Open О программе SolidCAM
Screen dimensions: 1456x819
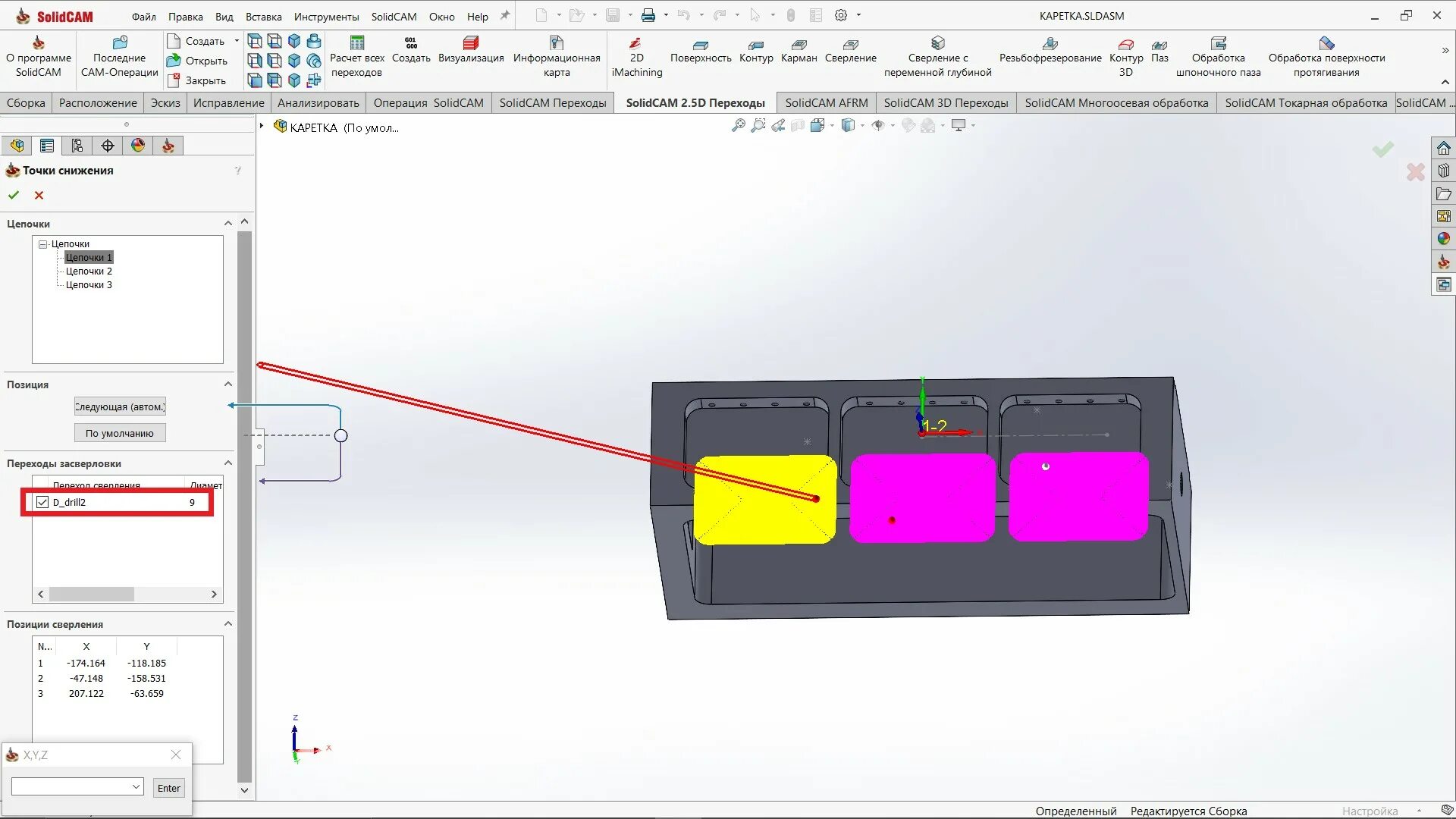point(39,57)
